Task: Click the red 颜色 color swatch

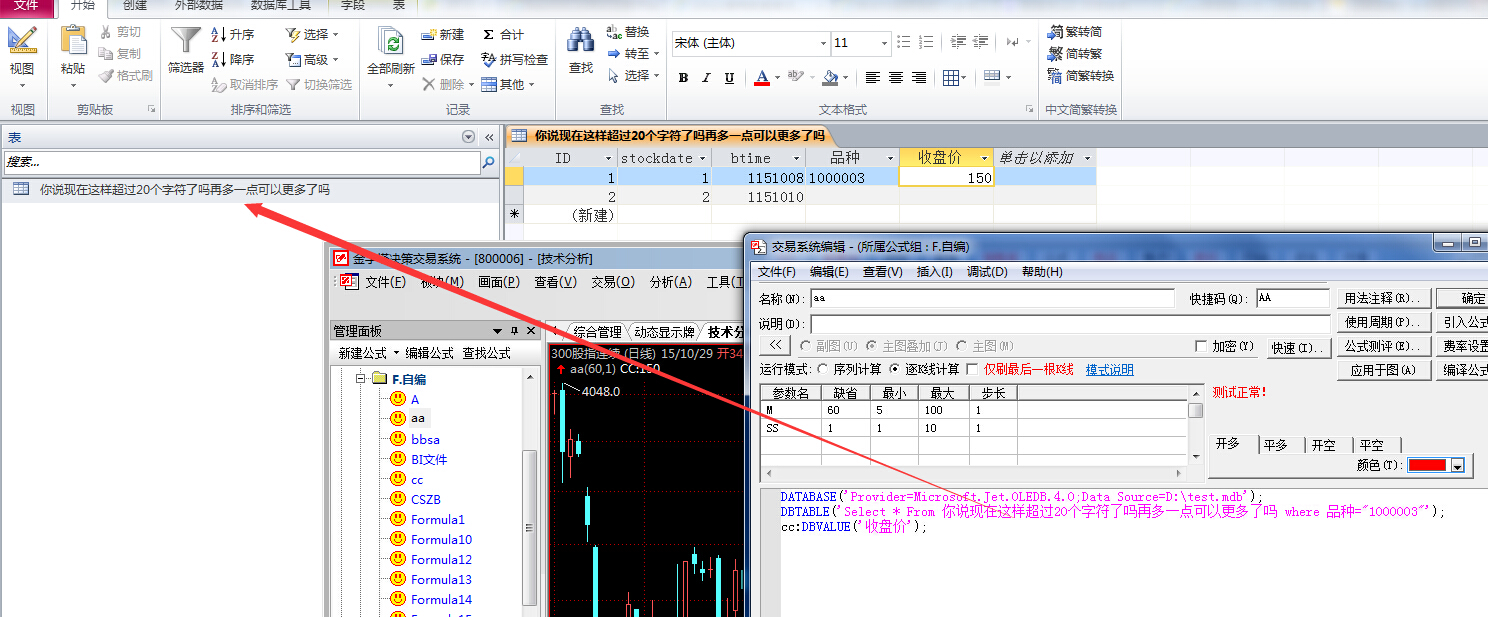Action: click(1427, 465)
